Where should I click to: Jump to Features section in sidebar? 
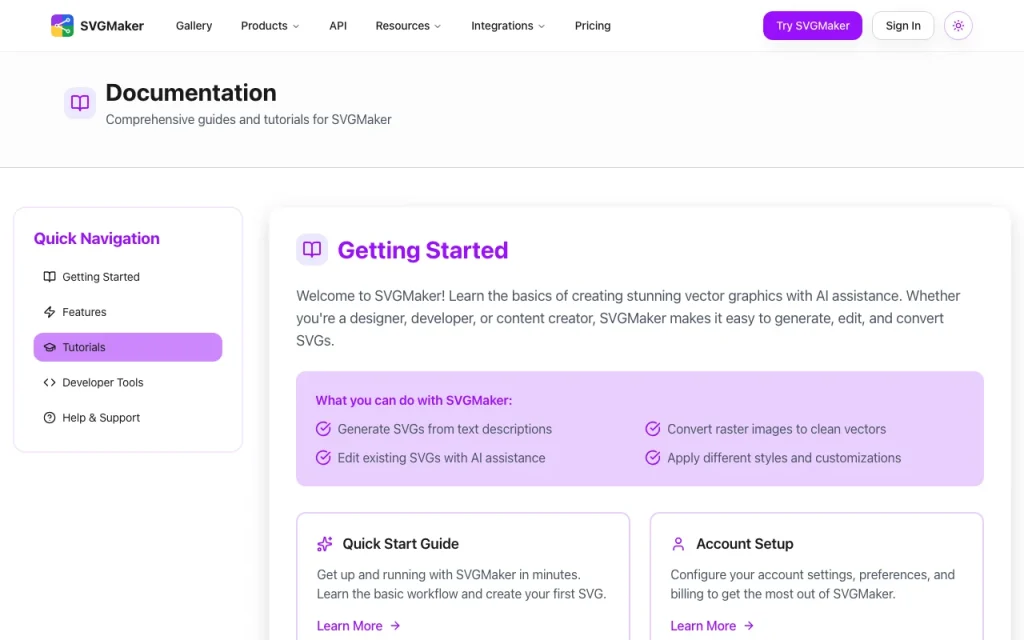click(128, 312)
